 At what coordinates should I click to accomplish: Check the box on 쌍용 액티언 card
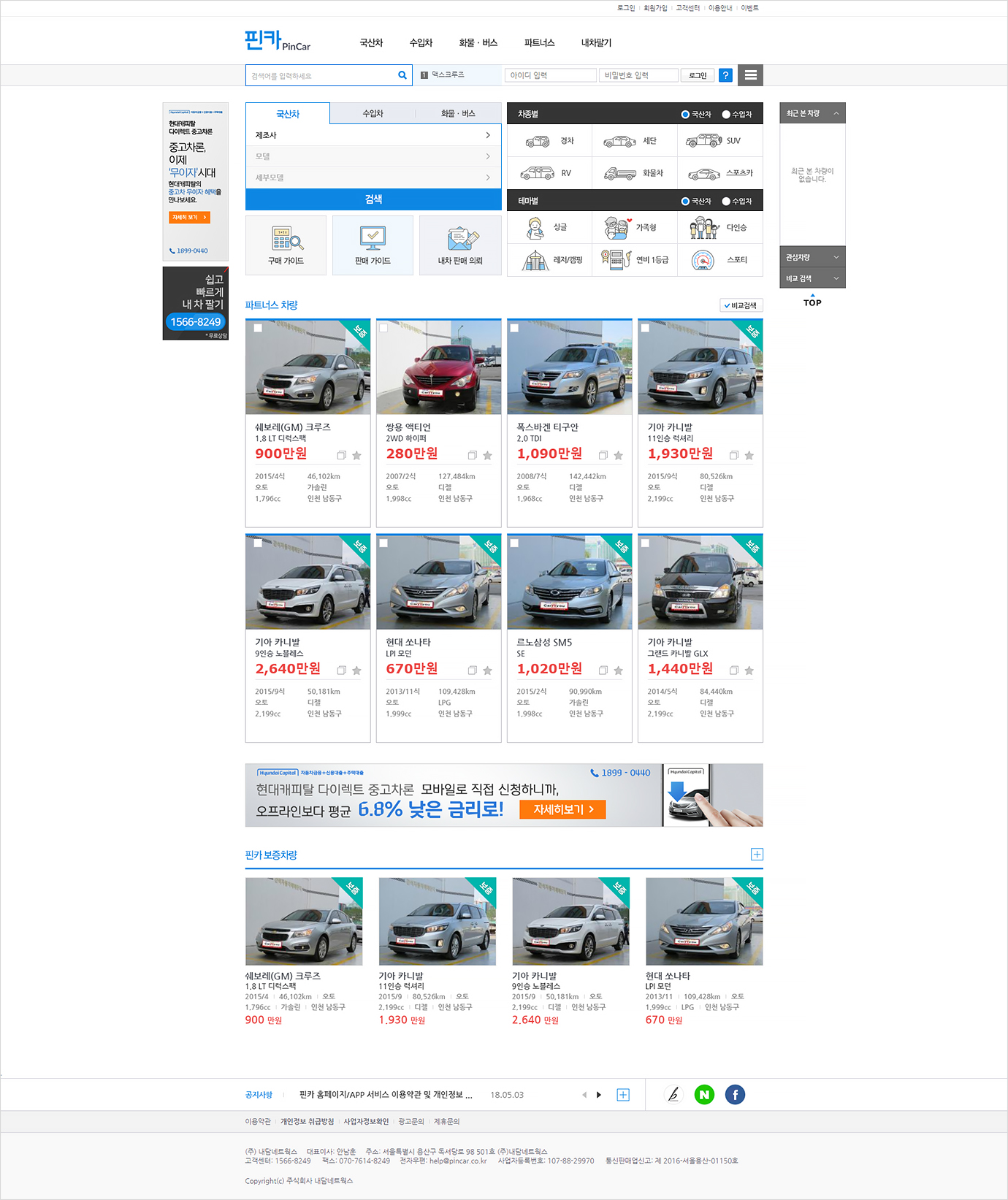[x=383, y=329]
